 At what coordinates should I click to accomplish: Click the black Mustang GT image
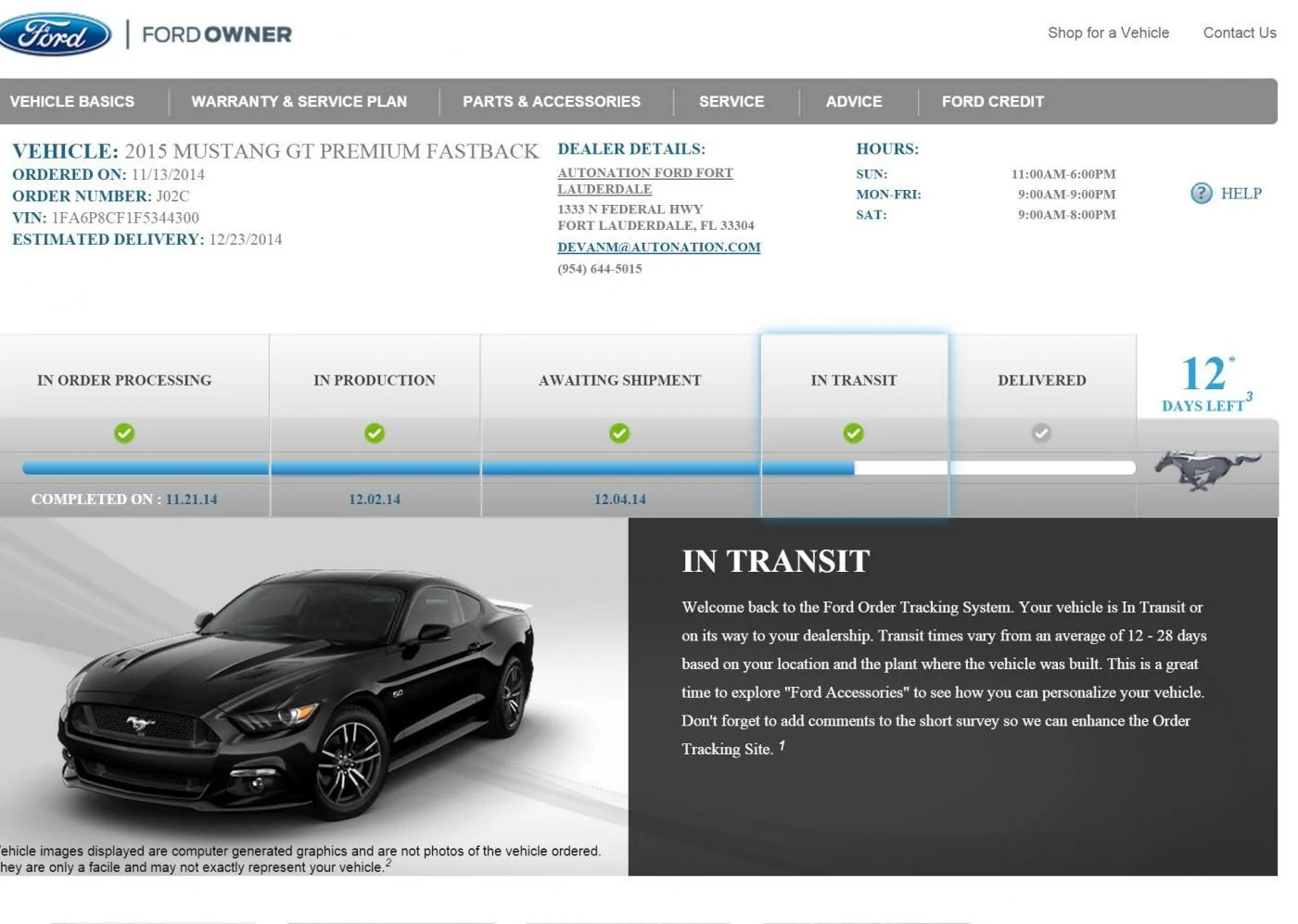pyautogui.click(x=297, y=693)
